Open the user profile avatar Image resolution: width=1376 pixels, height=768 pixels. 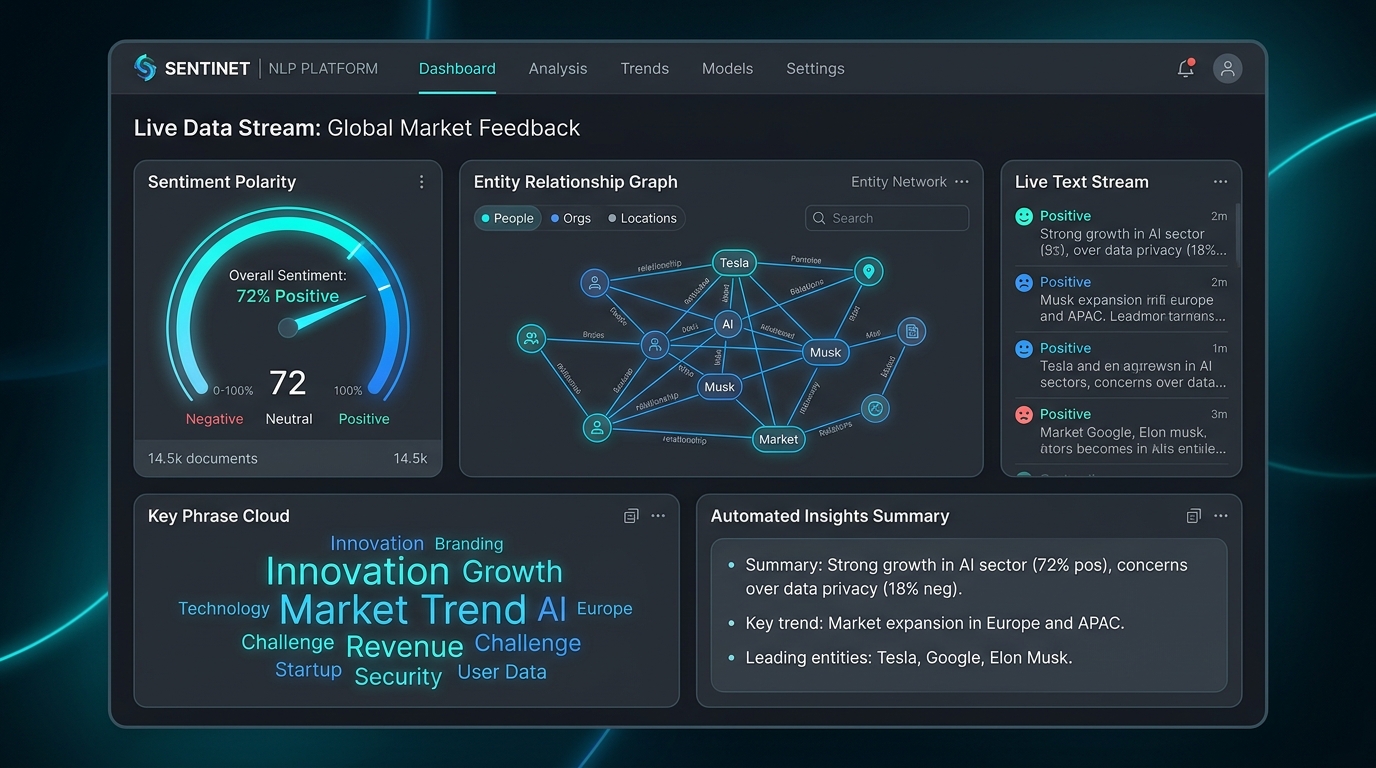coord(1227,68)
